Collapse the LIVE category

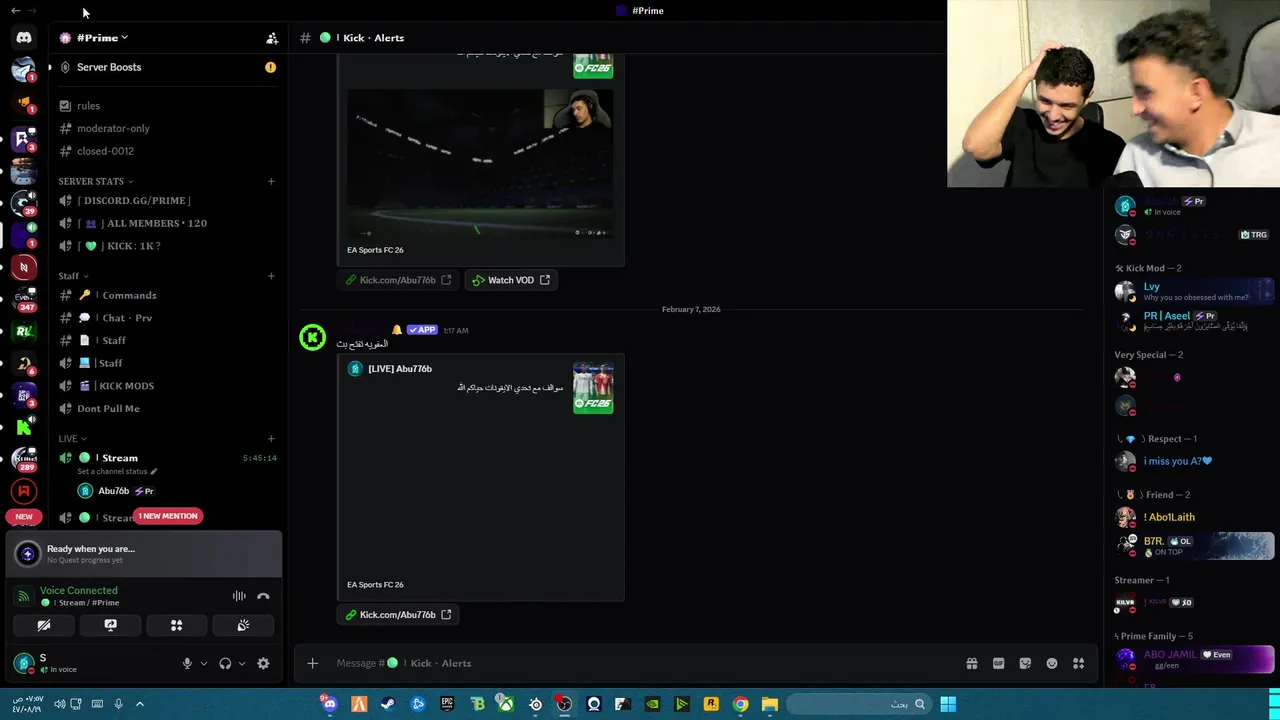tap(72, 438)
